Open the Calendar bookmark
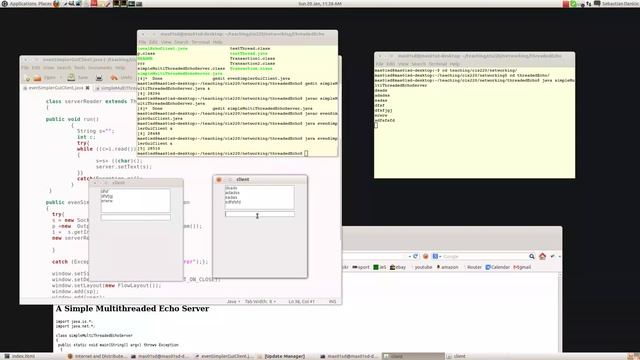This screenshot has height=360, width=640. [498, 267]
